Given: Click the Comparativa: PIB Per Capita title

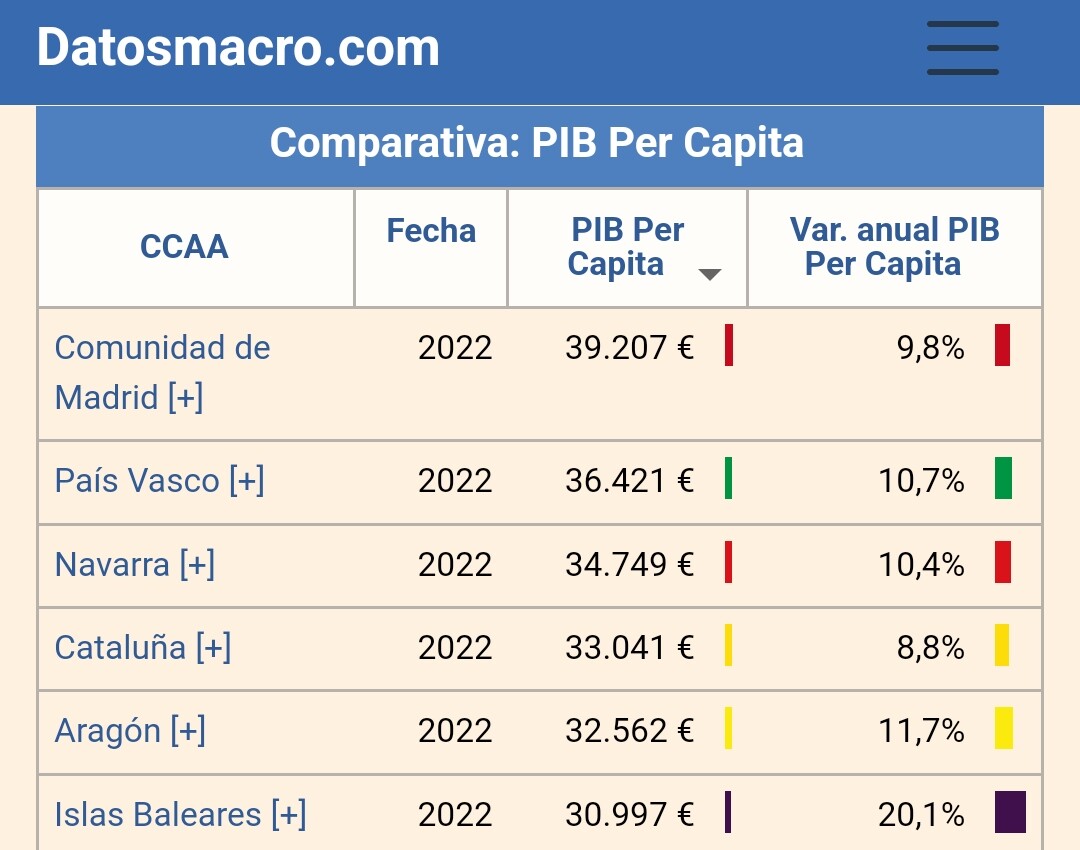Looking at the screenshot, I should (x=537, y=143).
